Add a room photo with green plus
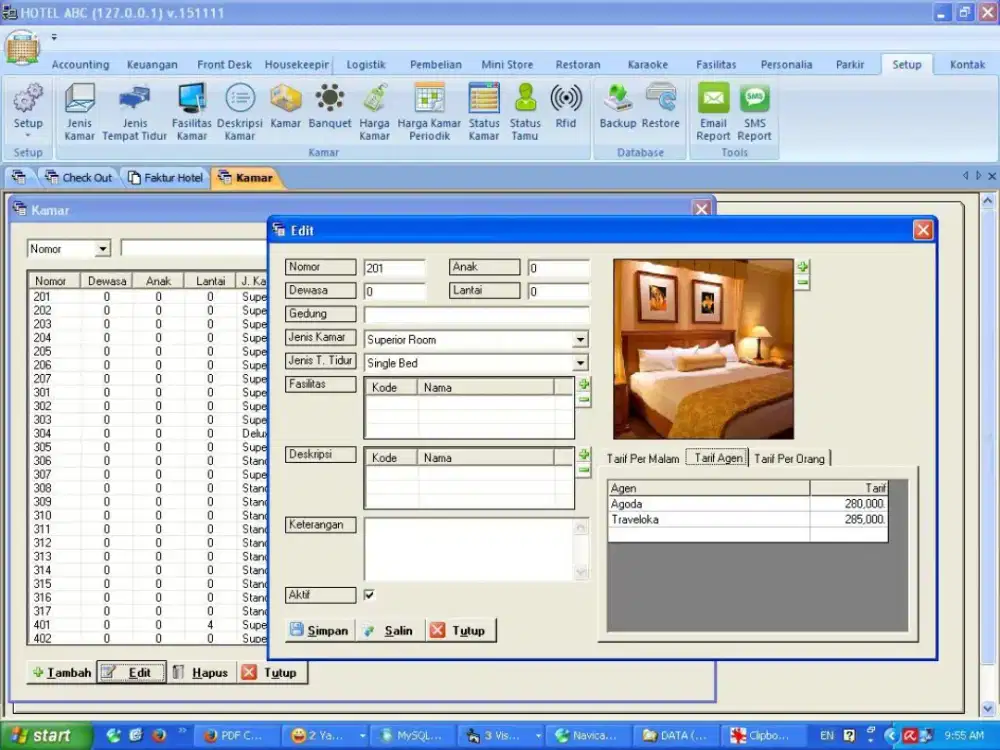 click(x=802, y=267)
